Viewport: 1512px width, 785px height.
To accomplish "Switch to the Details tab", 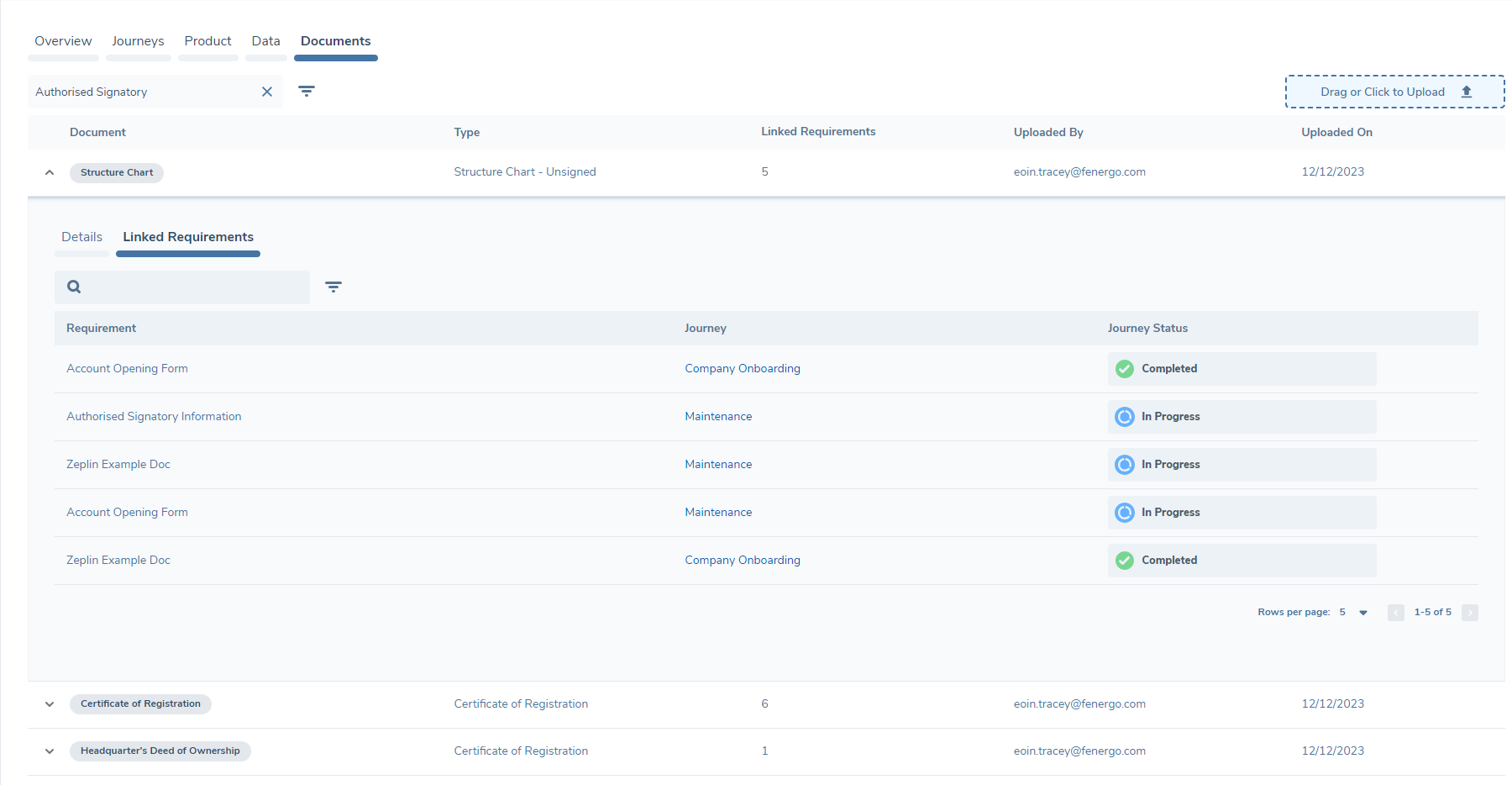I will 81,236.
